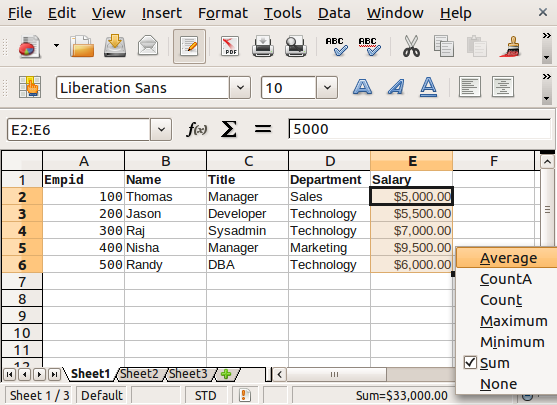The height and width of the screenshot is (405, 557).
Task: Click the Center Horizontally icon
Action: click(503, 87)
